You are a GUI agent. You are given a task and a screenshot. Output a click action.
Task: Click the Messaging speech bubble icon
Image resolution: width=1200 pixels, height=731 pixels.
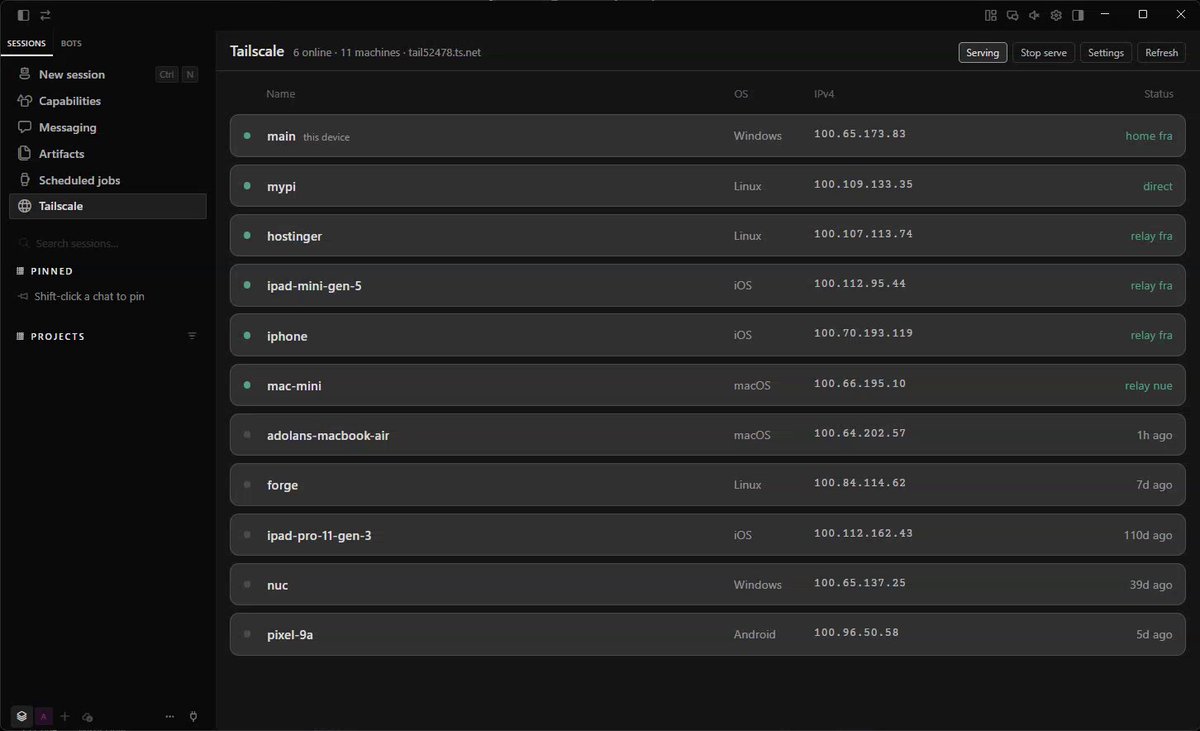[x=25, y=127]
